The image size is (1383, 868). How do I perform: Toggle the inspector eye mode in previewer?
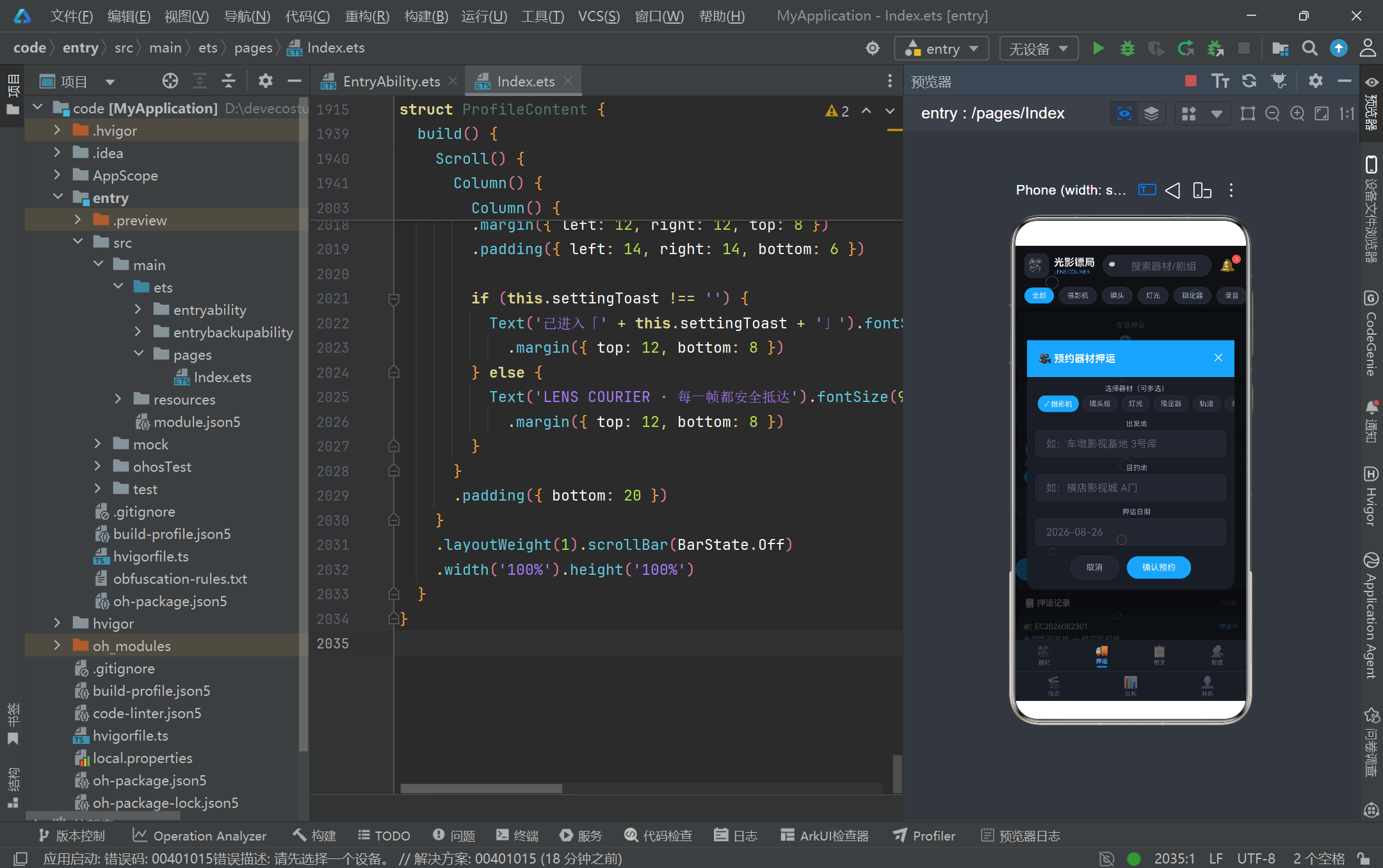[x=1124, y=113]
